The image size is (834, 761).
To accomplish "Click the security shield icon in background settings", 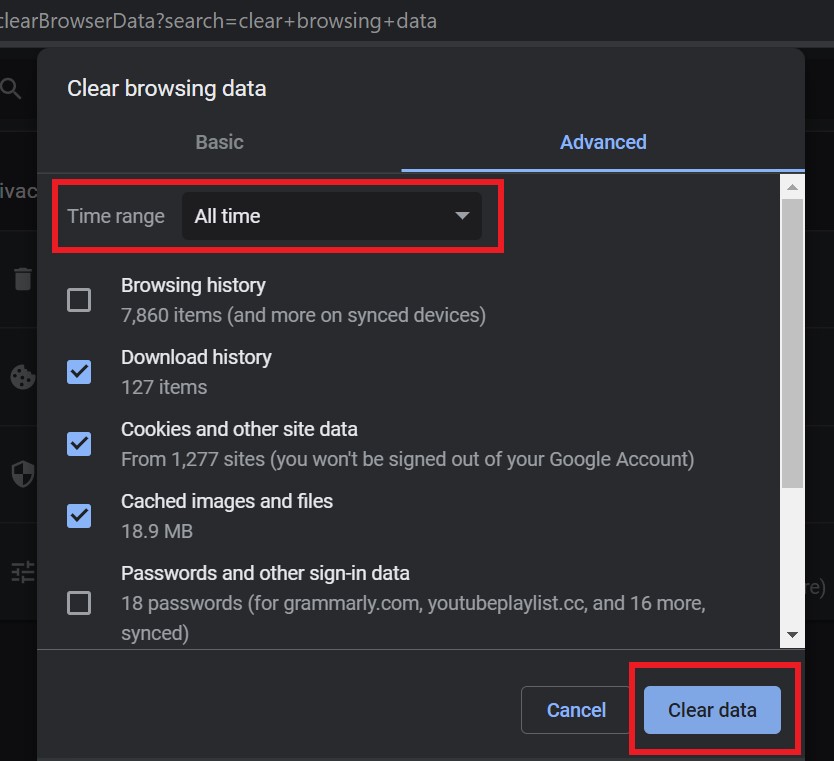I will click(x=23, y=474).
